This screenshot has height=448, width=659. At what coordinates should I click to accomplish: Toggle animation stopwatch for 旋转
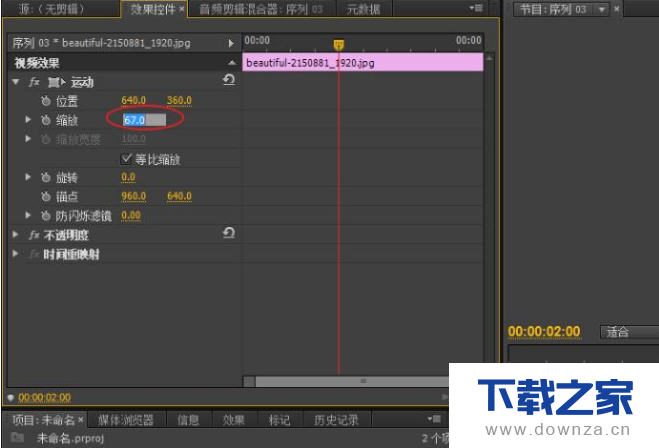pos(46,177)
